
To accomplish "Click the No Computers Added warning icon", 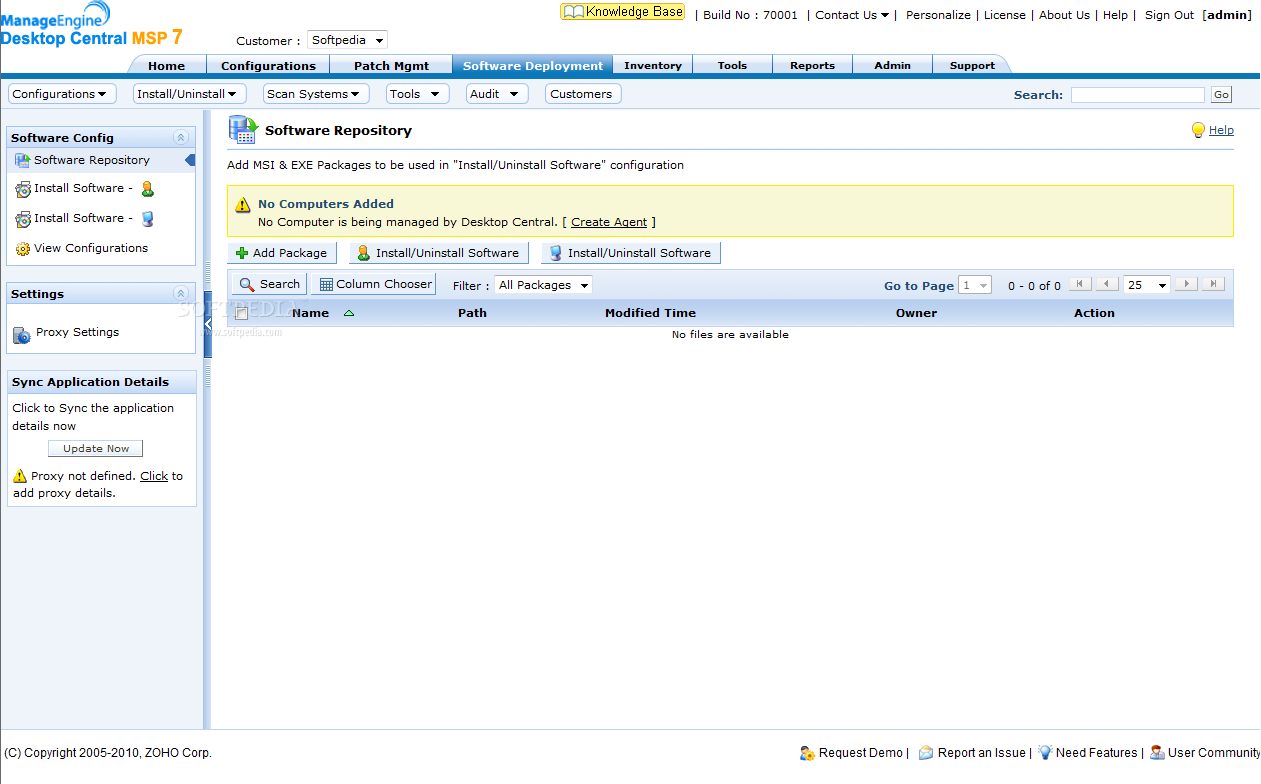I will point(243,205).
